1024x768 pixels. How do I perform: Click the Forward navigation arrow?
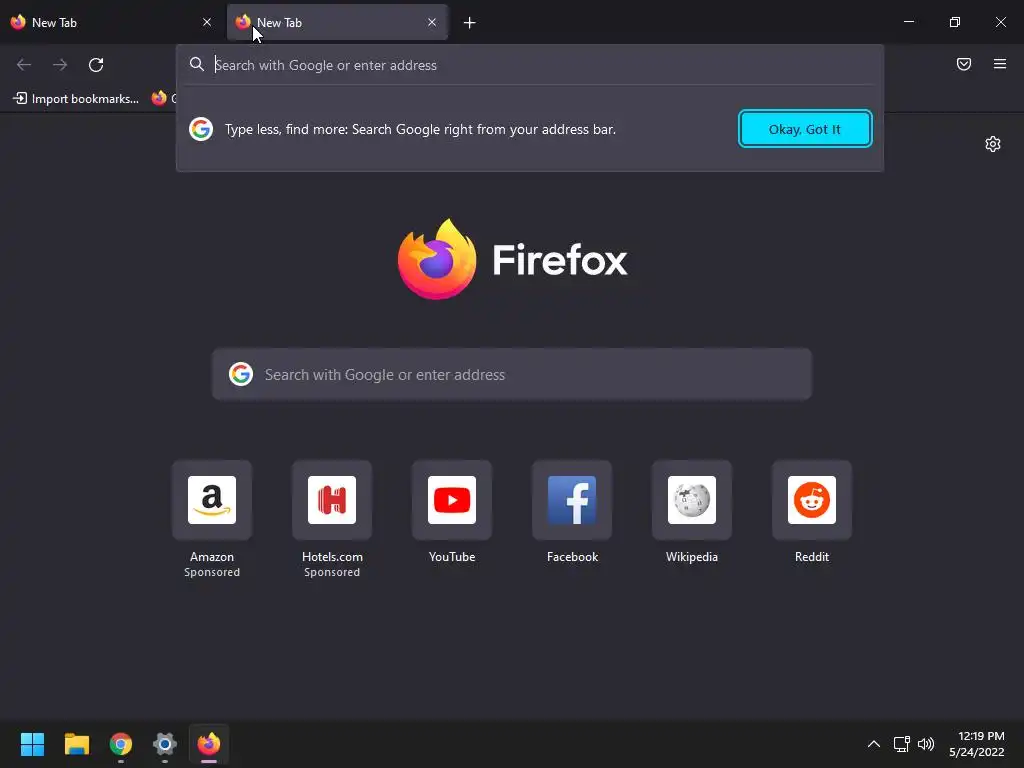click(x=60, y=65)
